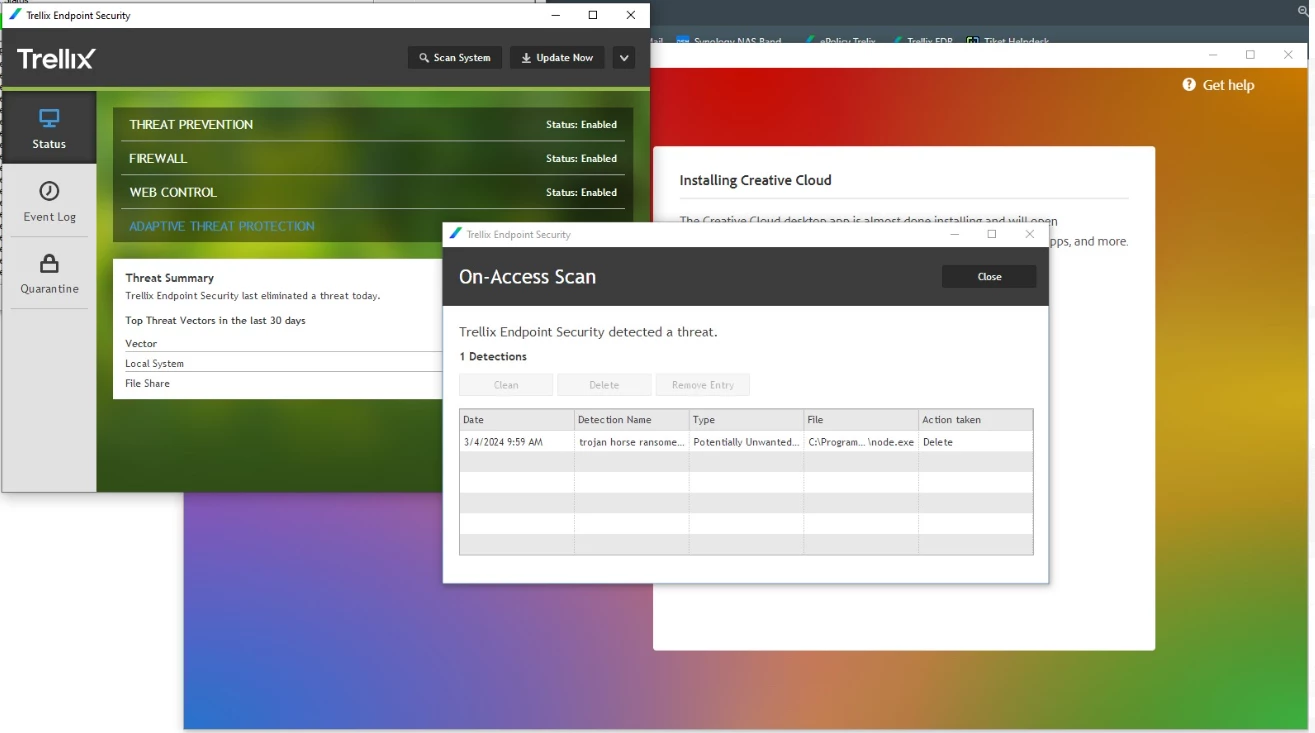The width and height of the screenshot is (1315, 733).
Task: Click the File Share vector row
Action: coord(284,384)
